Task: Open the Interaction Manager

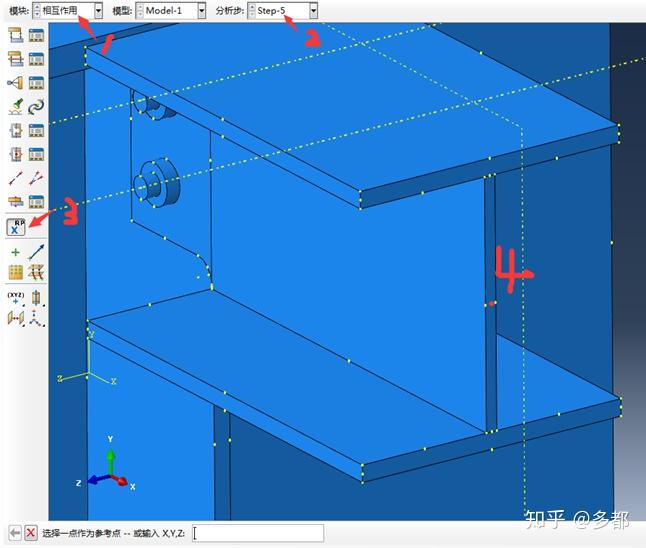Action: tap(36, 35)
